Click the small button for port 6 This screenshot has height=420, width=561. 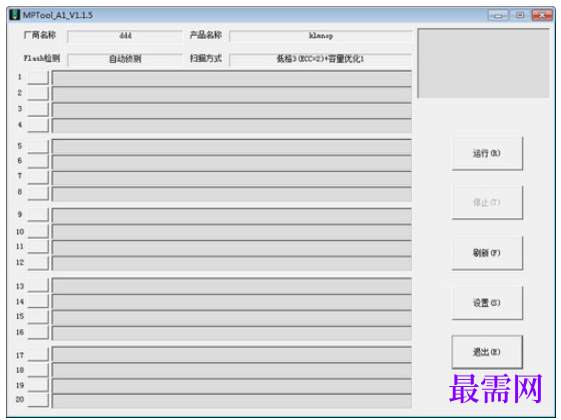(38, 161)
